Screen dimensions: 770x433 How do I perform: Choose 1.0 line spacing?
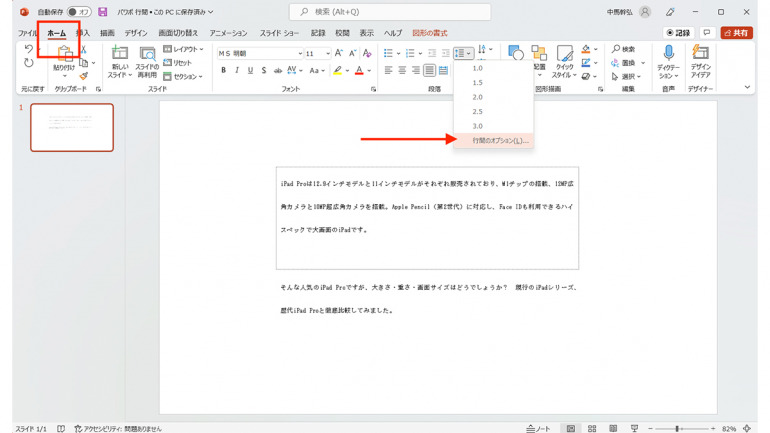coord(494,68)
